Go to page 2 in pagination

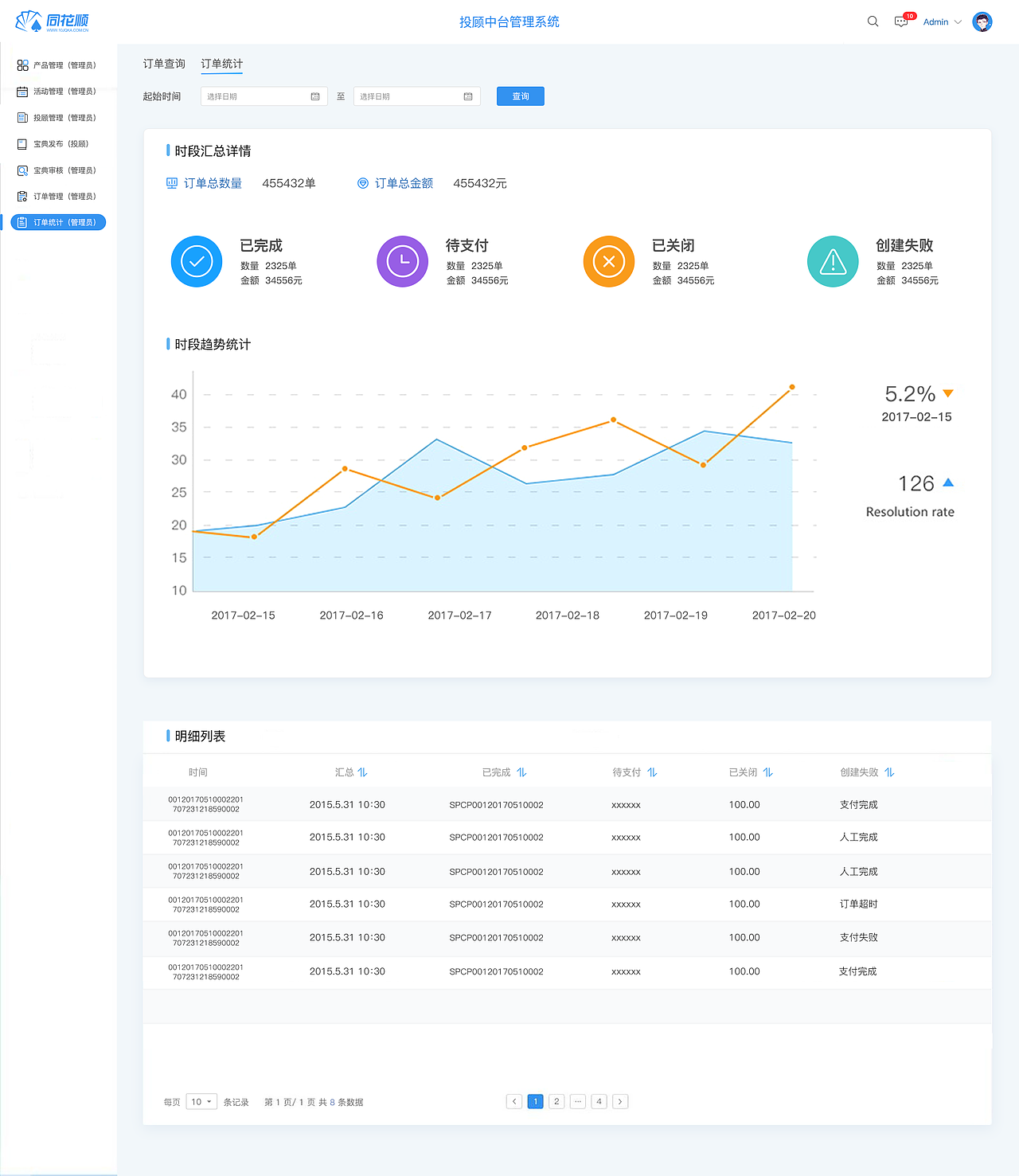(556, 1102)
